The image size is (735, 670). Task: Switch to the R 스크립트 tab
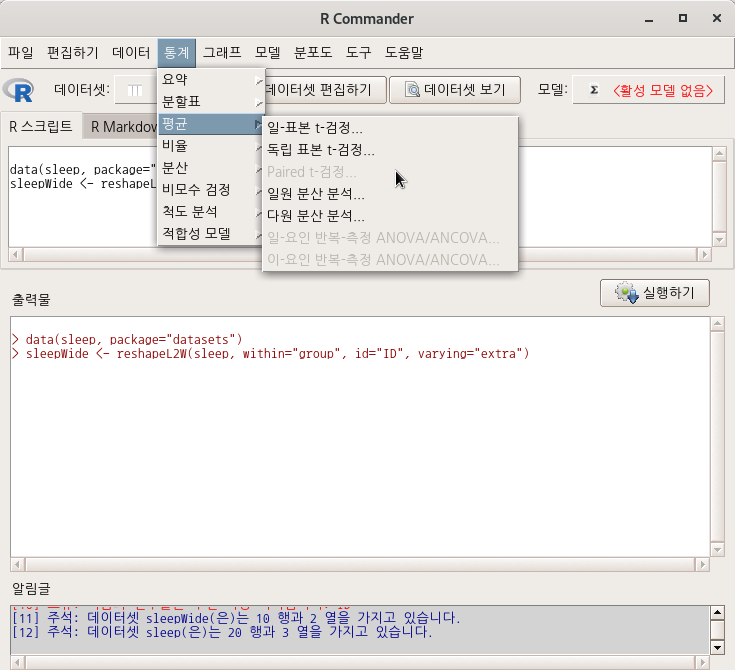click(x=41, y=126)
